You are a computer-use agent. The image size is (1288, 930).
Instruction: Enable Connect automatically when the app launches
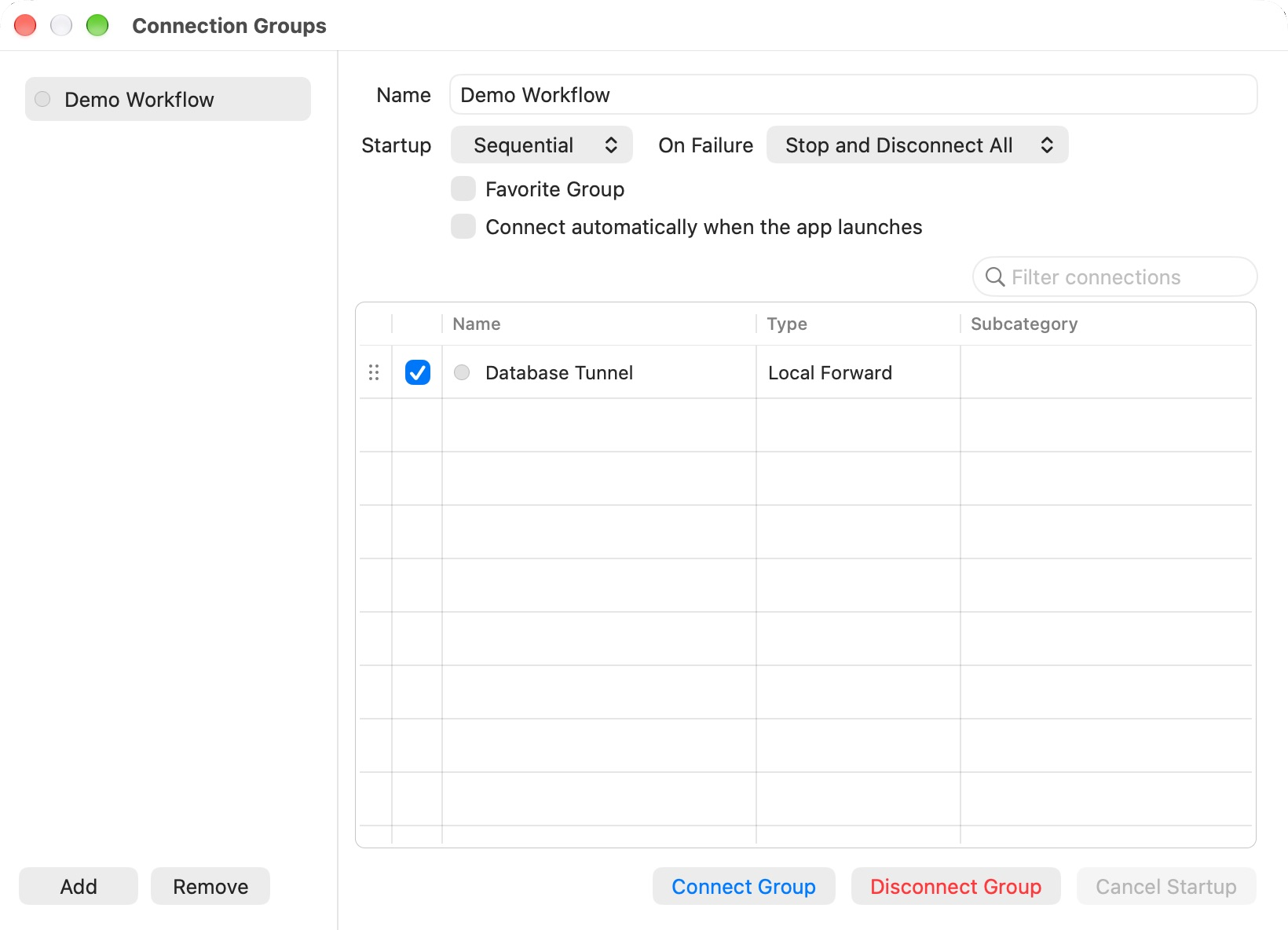point(463,226)
